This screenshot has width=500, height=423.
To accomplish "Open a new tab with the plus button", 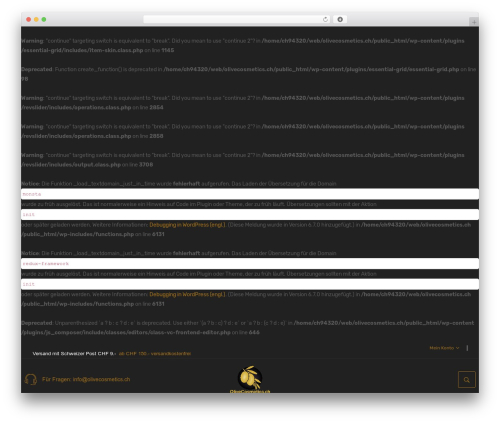I will (474, 22).
